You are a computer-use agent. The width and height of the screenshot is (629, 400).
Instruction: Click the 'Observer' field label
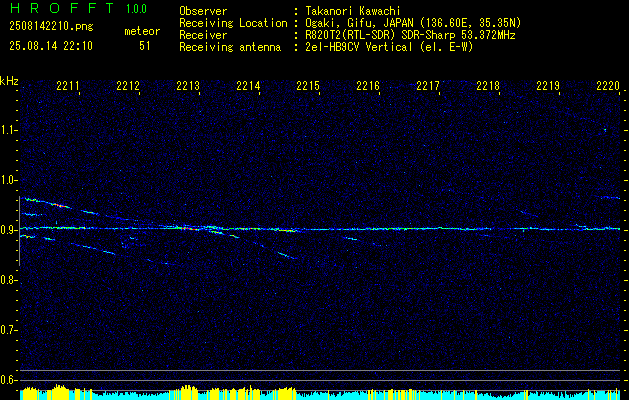pos(203,11)
